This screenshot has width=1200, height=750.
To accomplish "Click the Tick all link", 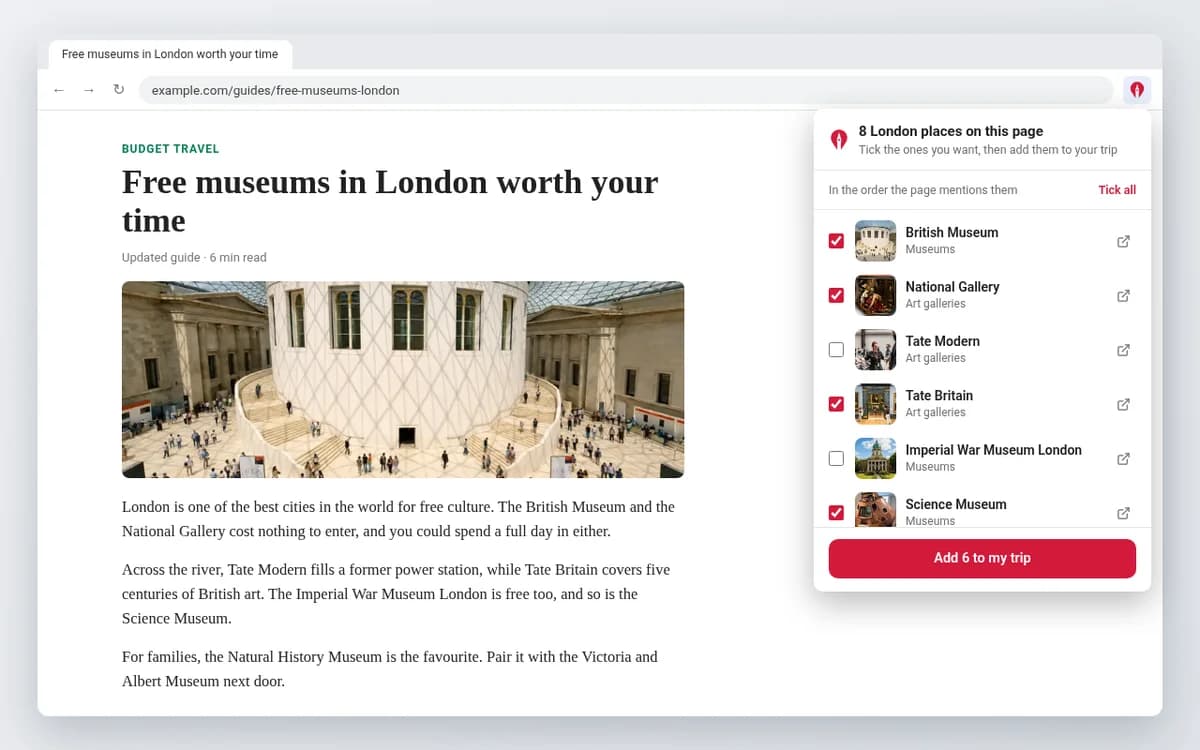I will click(1117, 190).
